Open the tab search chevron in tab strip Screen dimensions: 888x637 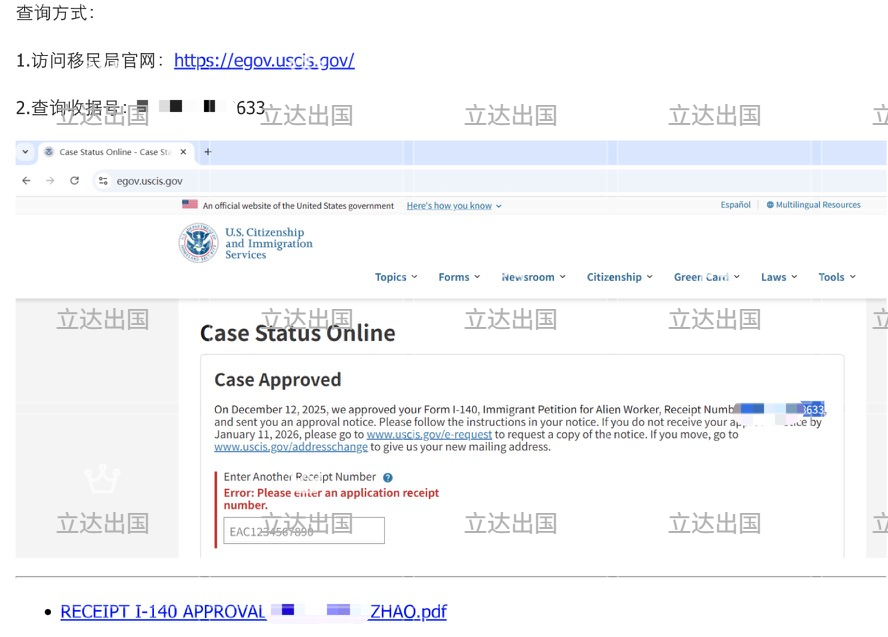[x=24, y=152]
